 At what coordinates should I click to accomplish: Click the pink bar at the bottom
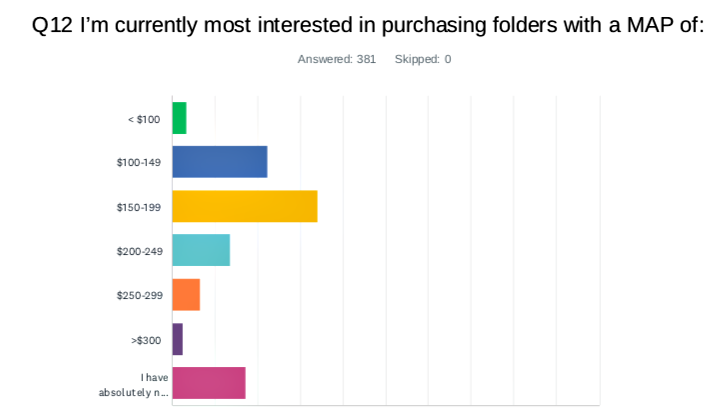pyautogui.click(x=208, y=383)
